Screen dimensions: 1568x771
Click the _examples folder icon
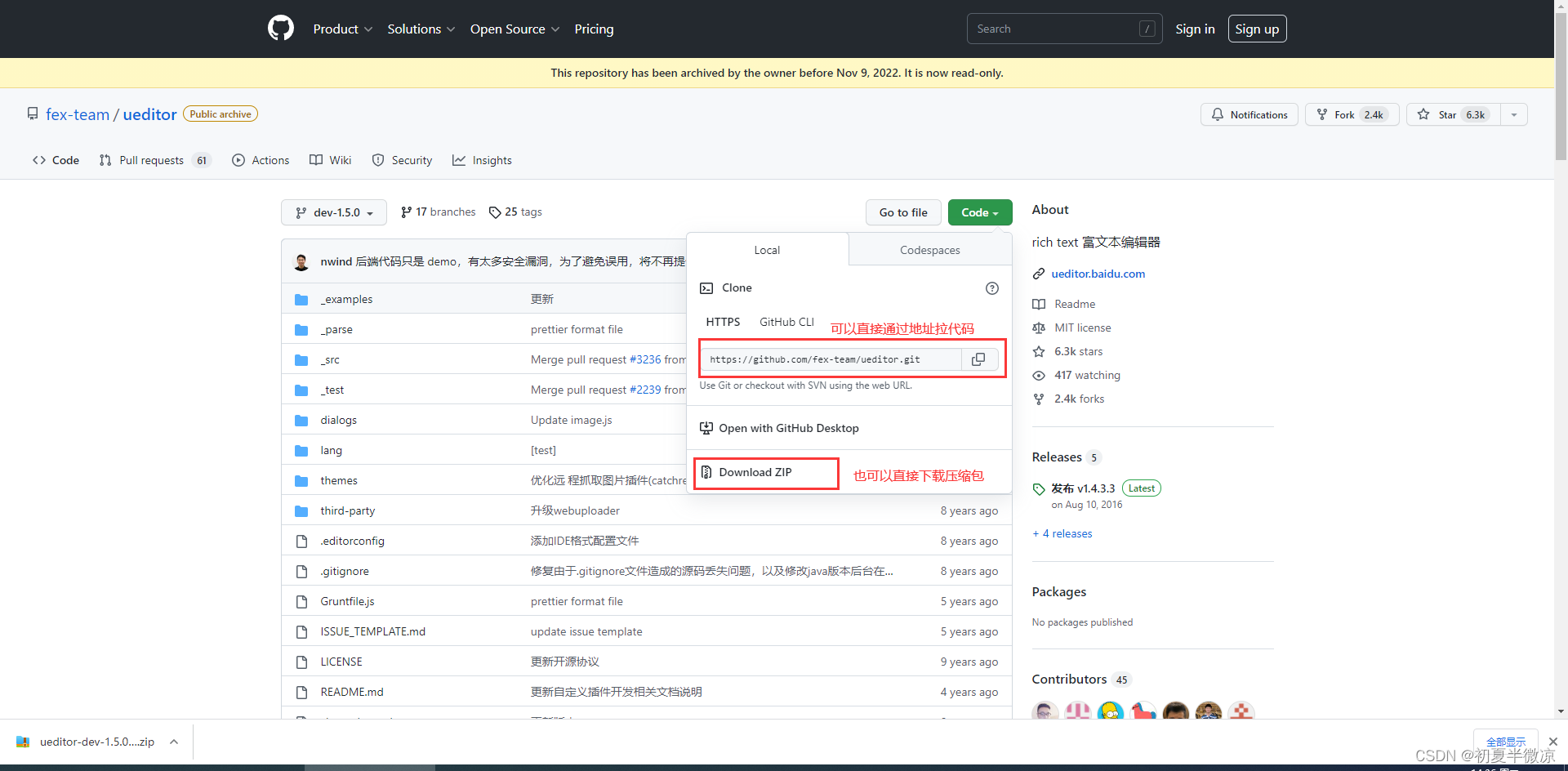(x=301, y=300)
